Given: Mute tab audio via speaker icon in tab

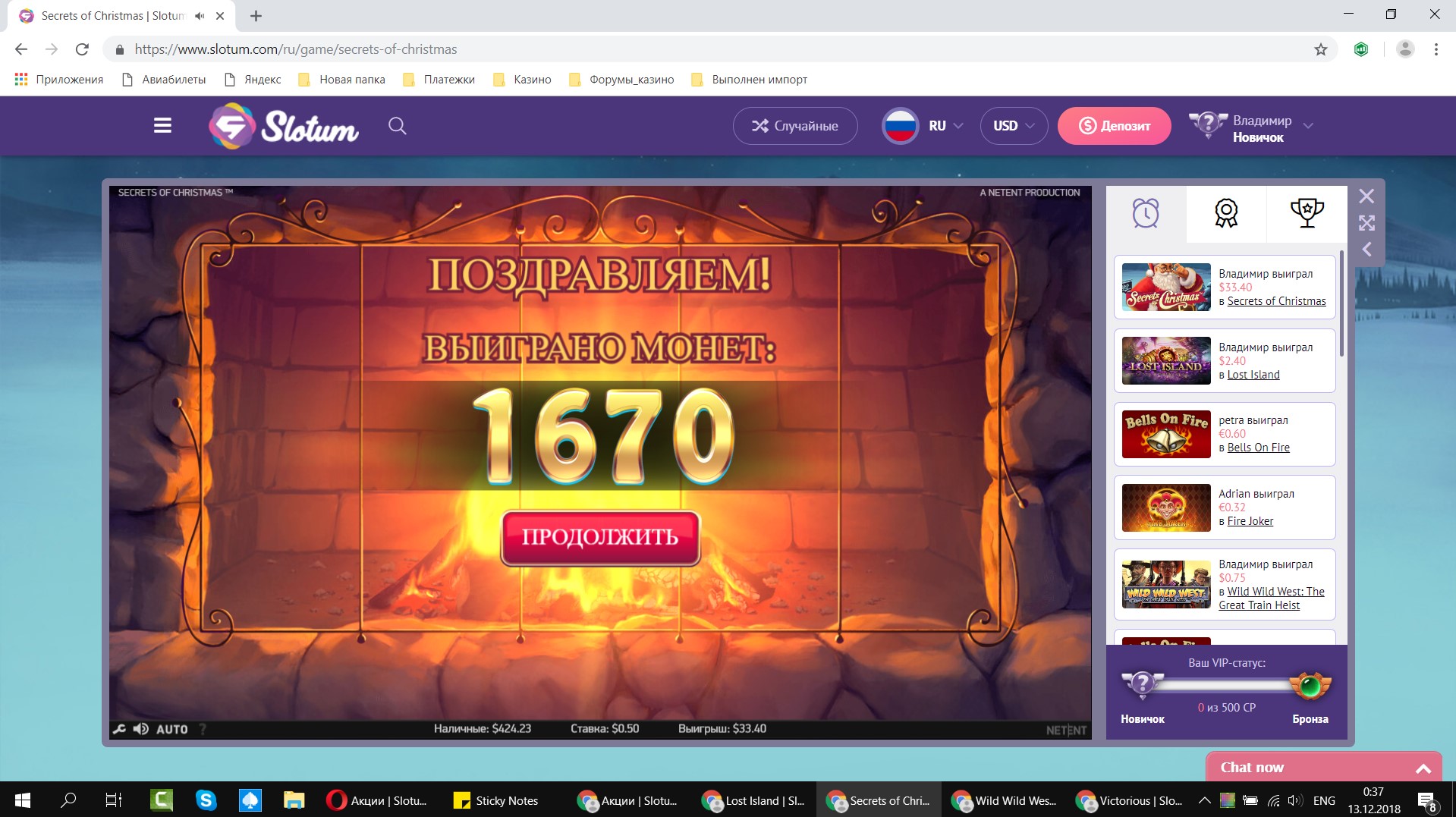Looking at the screenshot, I should coord(200,16).
